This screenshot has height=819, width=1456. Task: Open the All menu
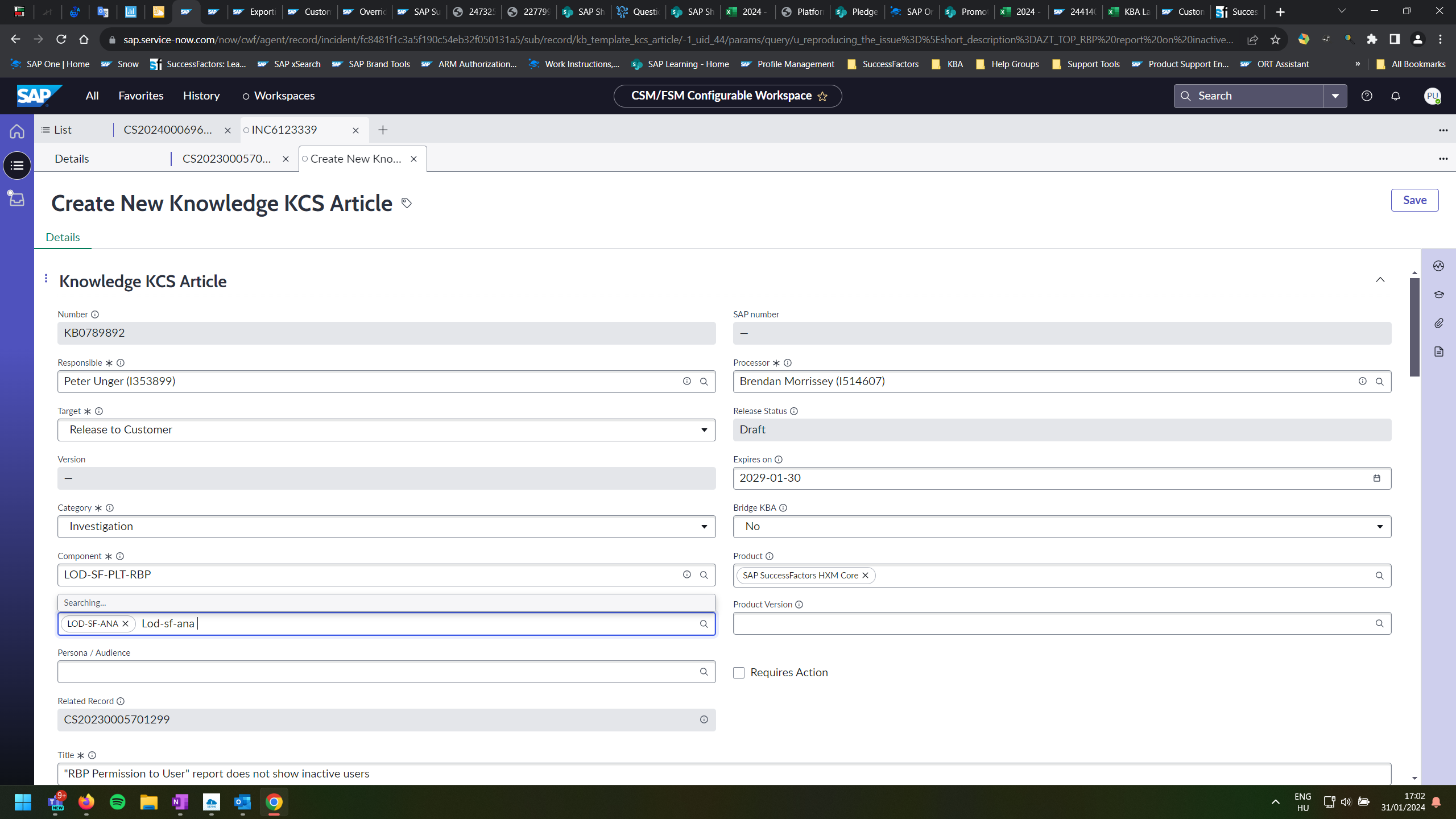click(x=92, y=96)
